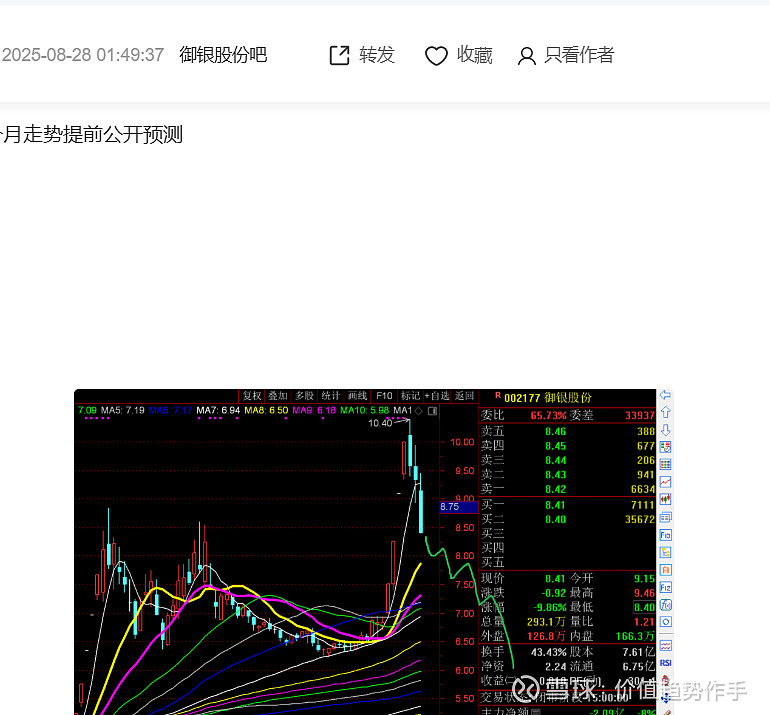Click the diamond icon beside MA1 label
This screenshot has height=715, width=770.
[x=418, y=411]
